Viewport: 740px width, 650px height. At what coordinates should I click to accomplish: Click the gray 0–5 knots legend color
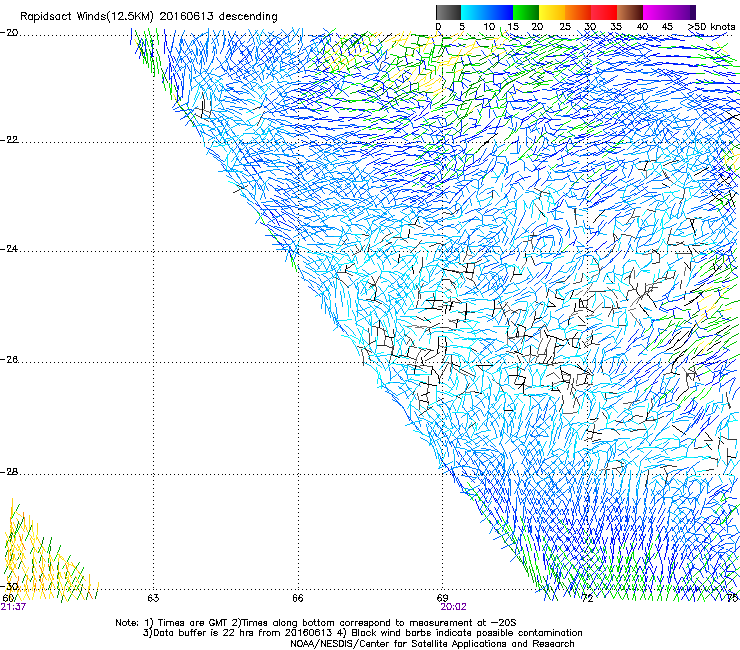click(x=449, y=12)
